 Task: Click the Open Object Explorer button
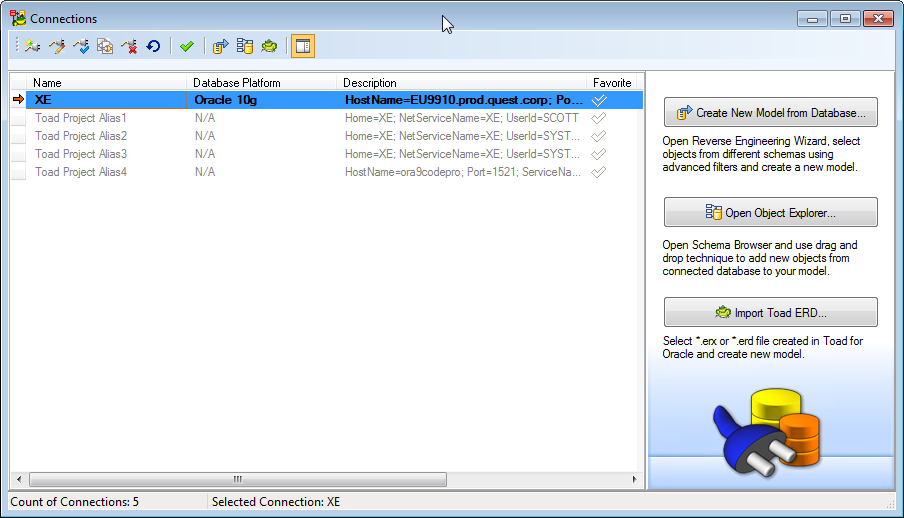771,212
